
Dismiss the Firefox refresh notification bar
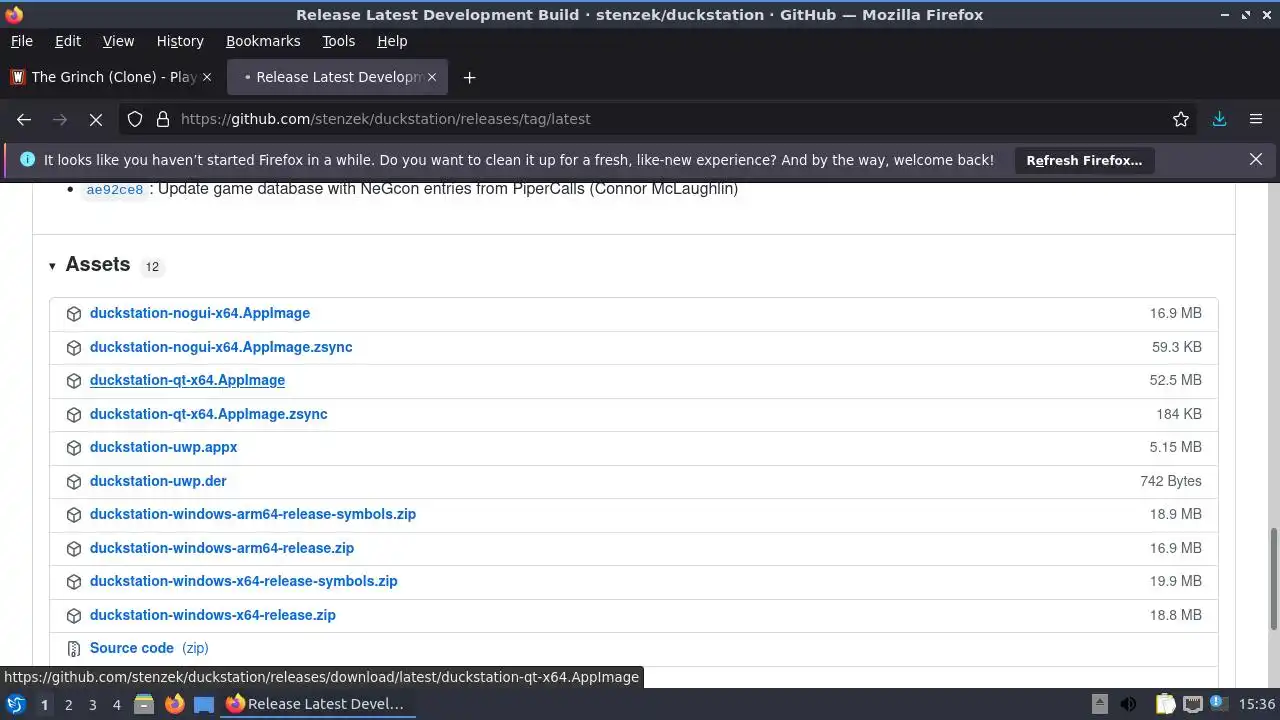[1256, 159]
